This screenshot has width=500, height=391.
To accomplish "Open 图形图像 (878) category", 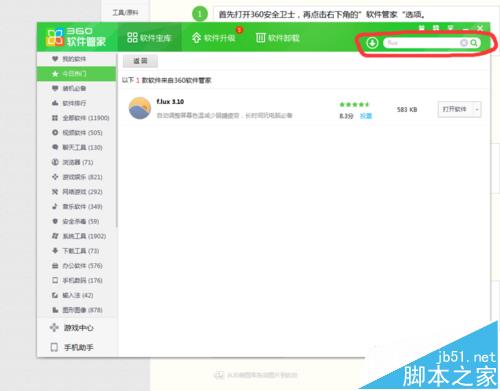I will [x=77, y=310].
